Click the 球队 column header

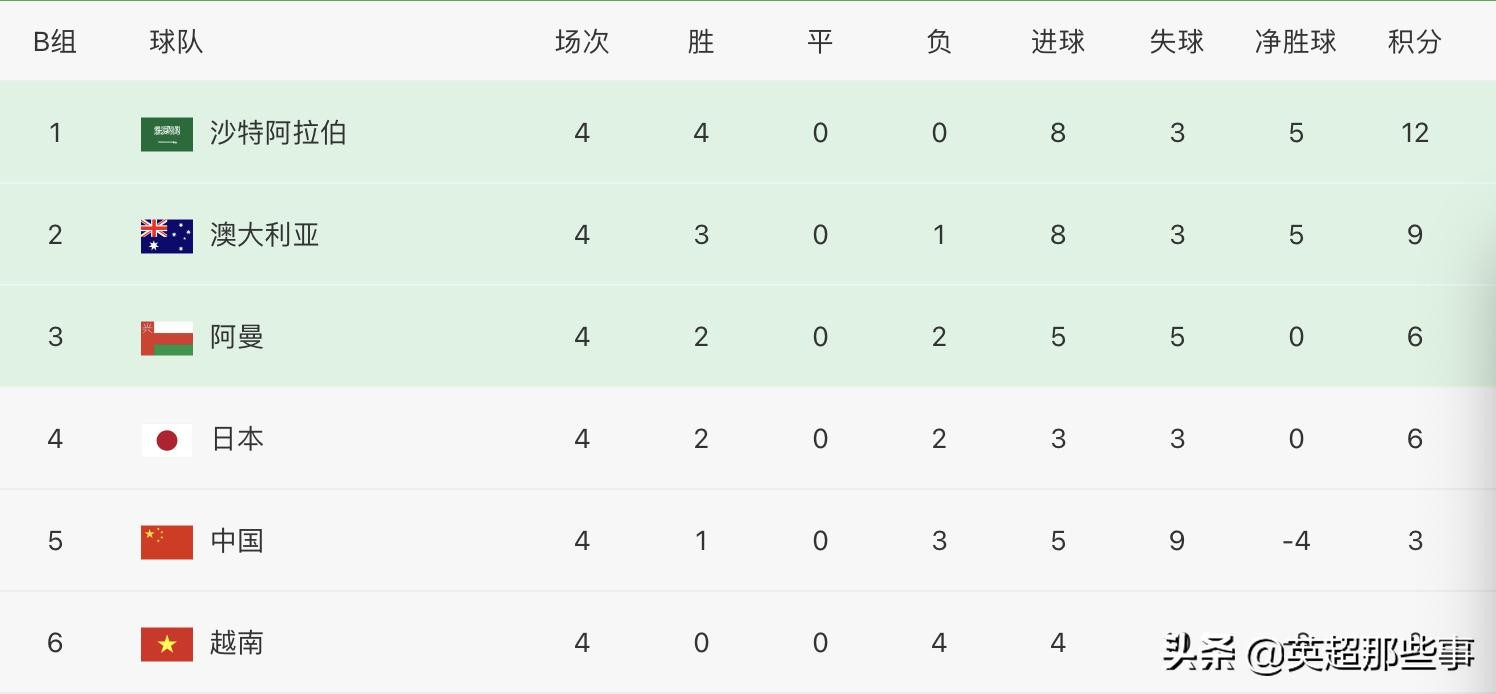(176, 42)
